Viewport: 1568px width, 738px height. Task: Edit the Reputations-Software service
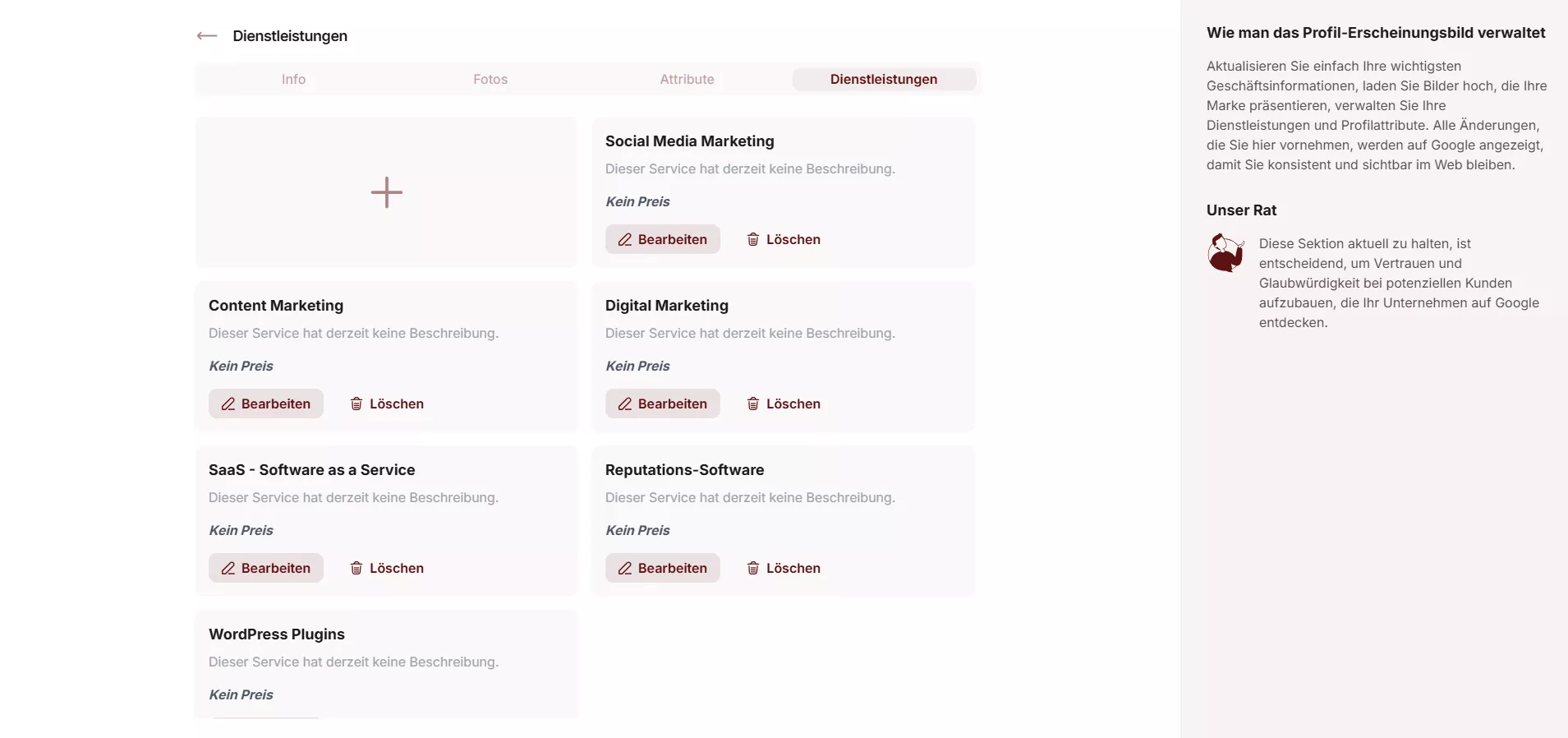[662, 569]
